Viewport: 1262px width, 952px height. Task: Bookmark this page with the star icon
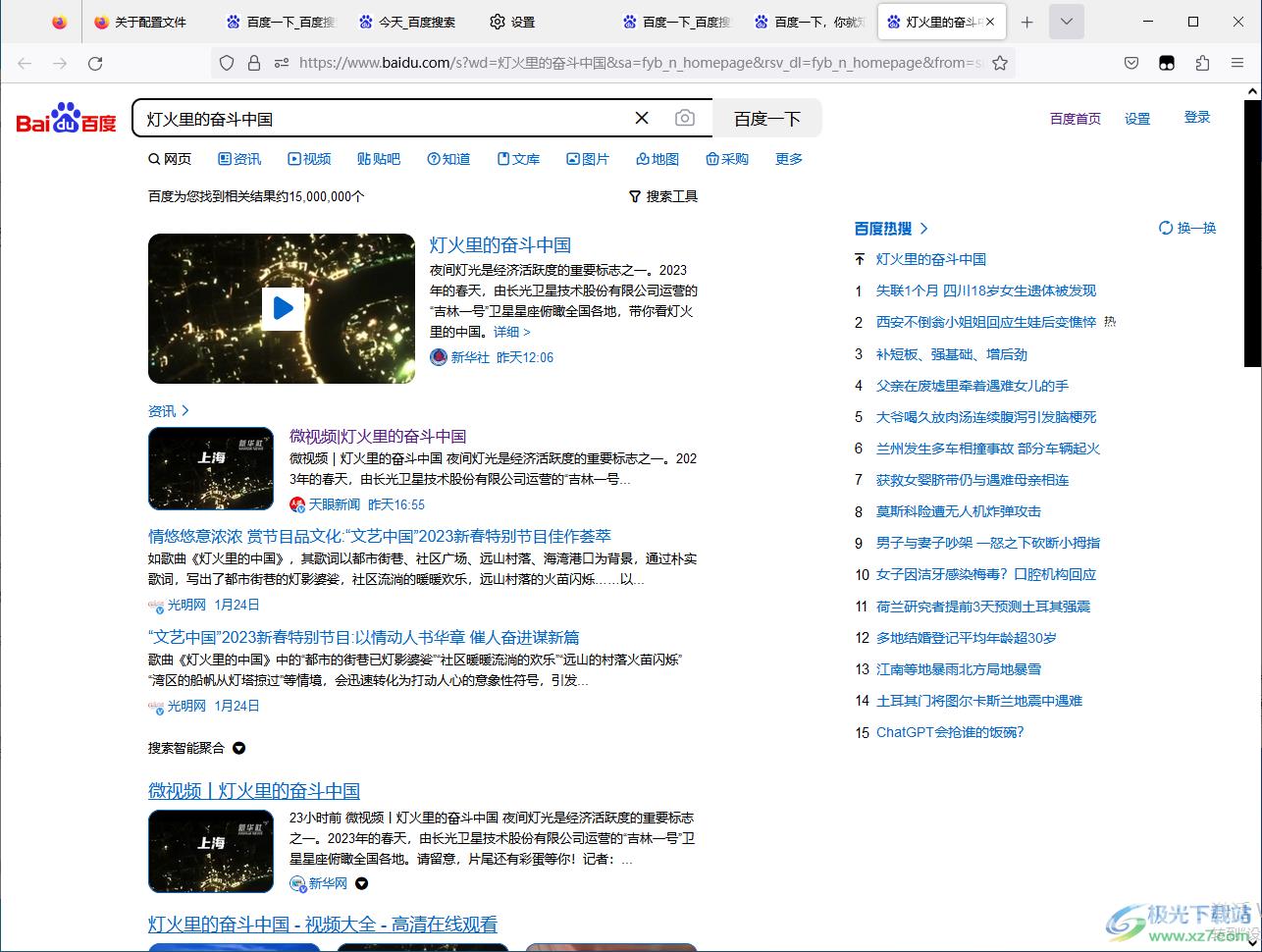tap(1000, 63)
